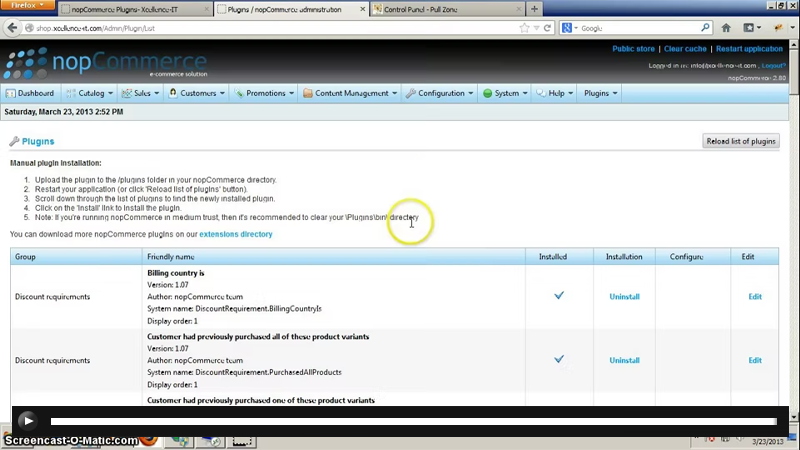Click the Customers person icon
This screenshot has height=450, width=800.
click(x=173, y=93)
